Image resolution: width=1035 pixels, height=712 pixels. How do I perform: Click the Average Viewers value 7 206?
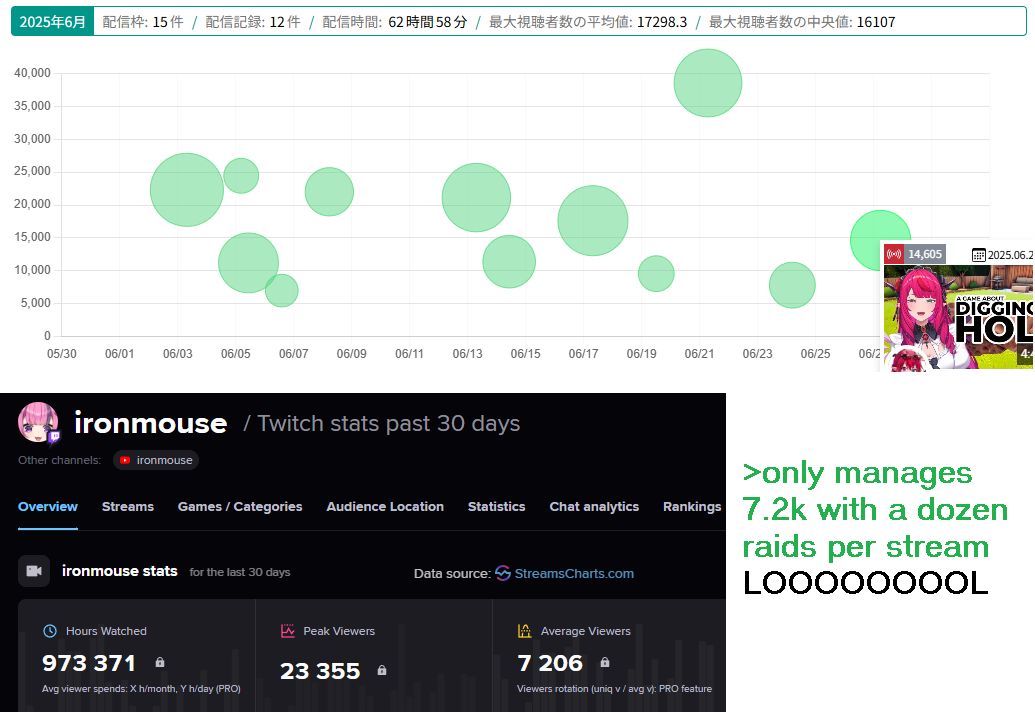(550, 663)
